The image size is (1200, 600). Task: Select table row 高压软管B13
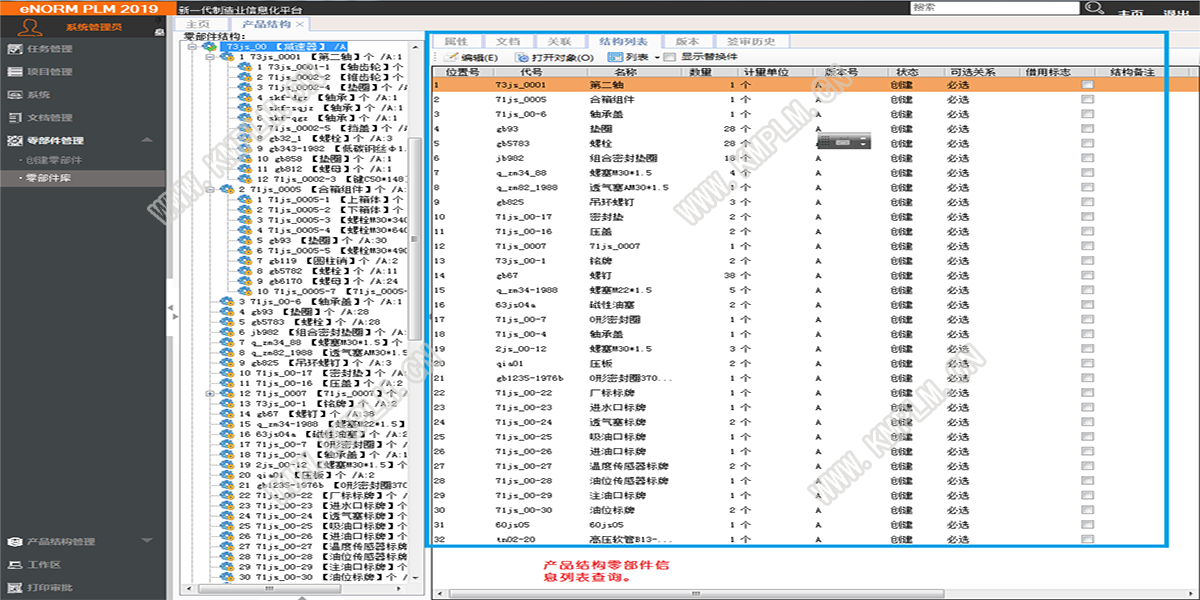798,539
